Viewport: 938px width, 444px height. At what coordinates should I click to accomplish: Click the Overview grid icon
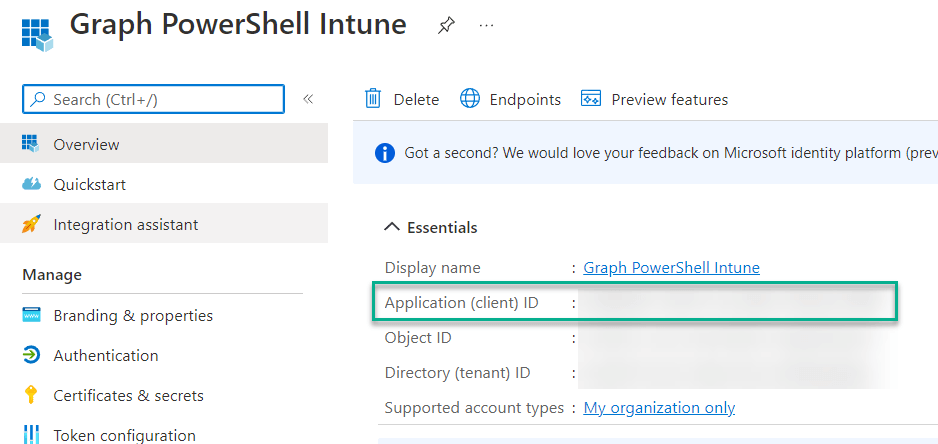point(31,144)
